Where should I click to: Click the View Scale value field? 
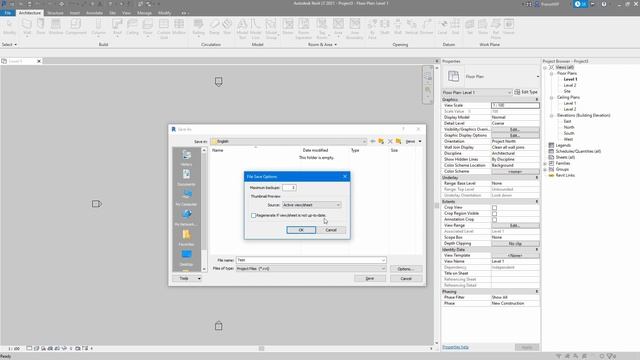point(515,105)
